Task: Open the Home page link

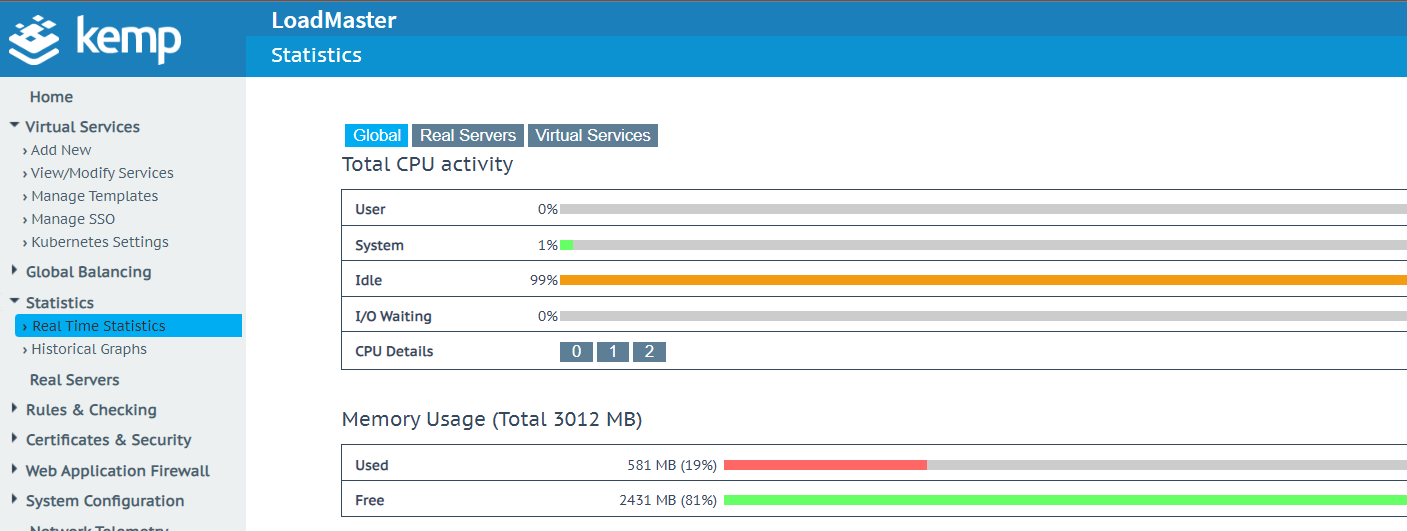Action: [x=51, y=97]
